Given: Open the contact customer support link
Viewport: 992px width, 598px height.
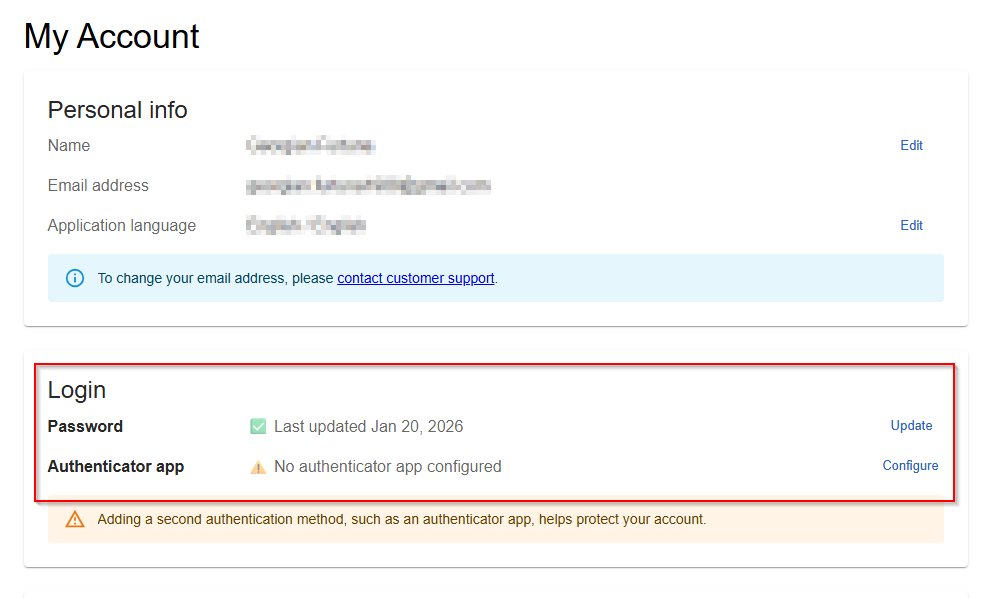Looking at the screenshot, I should point(416,279).
